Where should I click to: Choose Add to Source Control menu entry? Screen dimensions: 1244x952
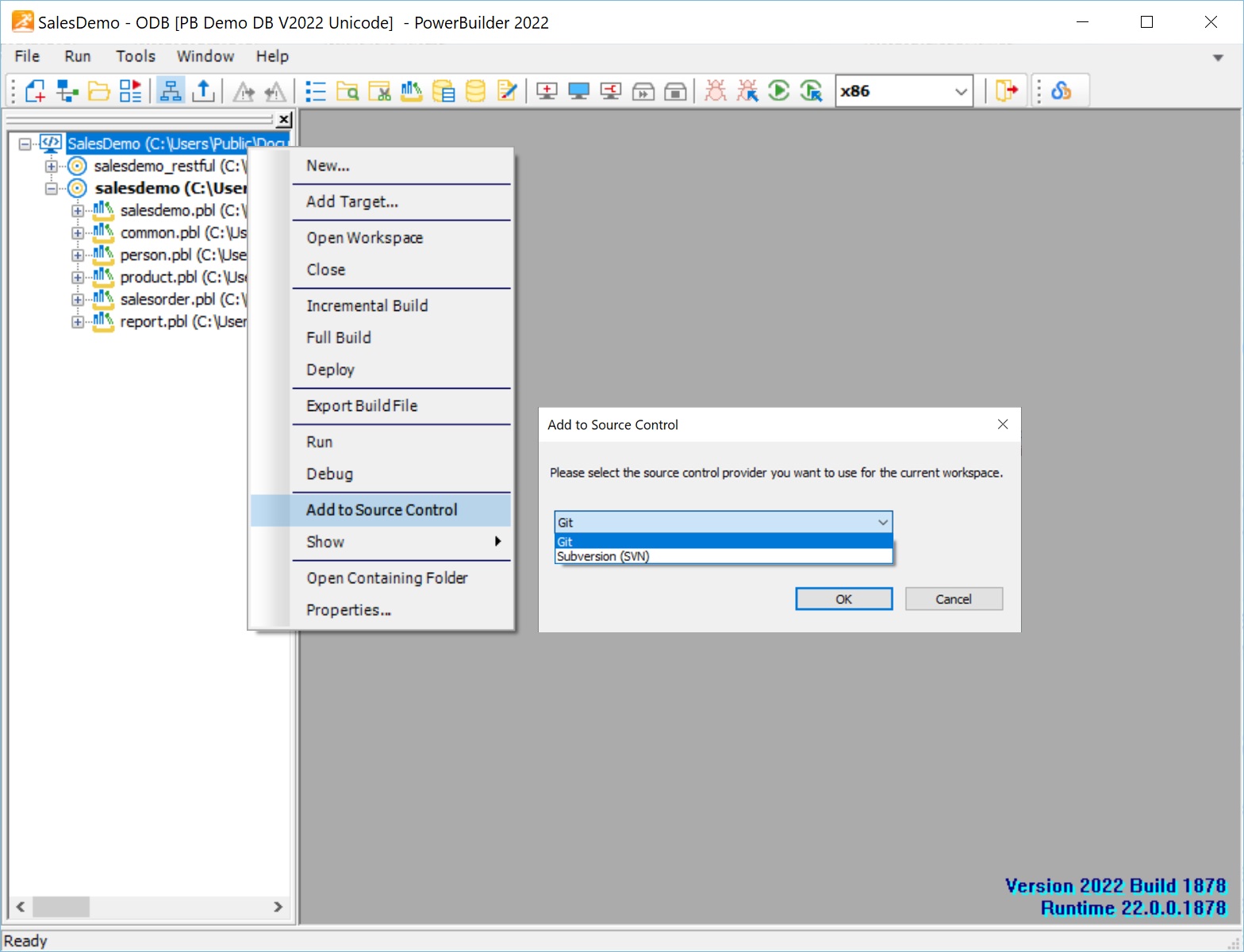[x=381, y=510]
